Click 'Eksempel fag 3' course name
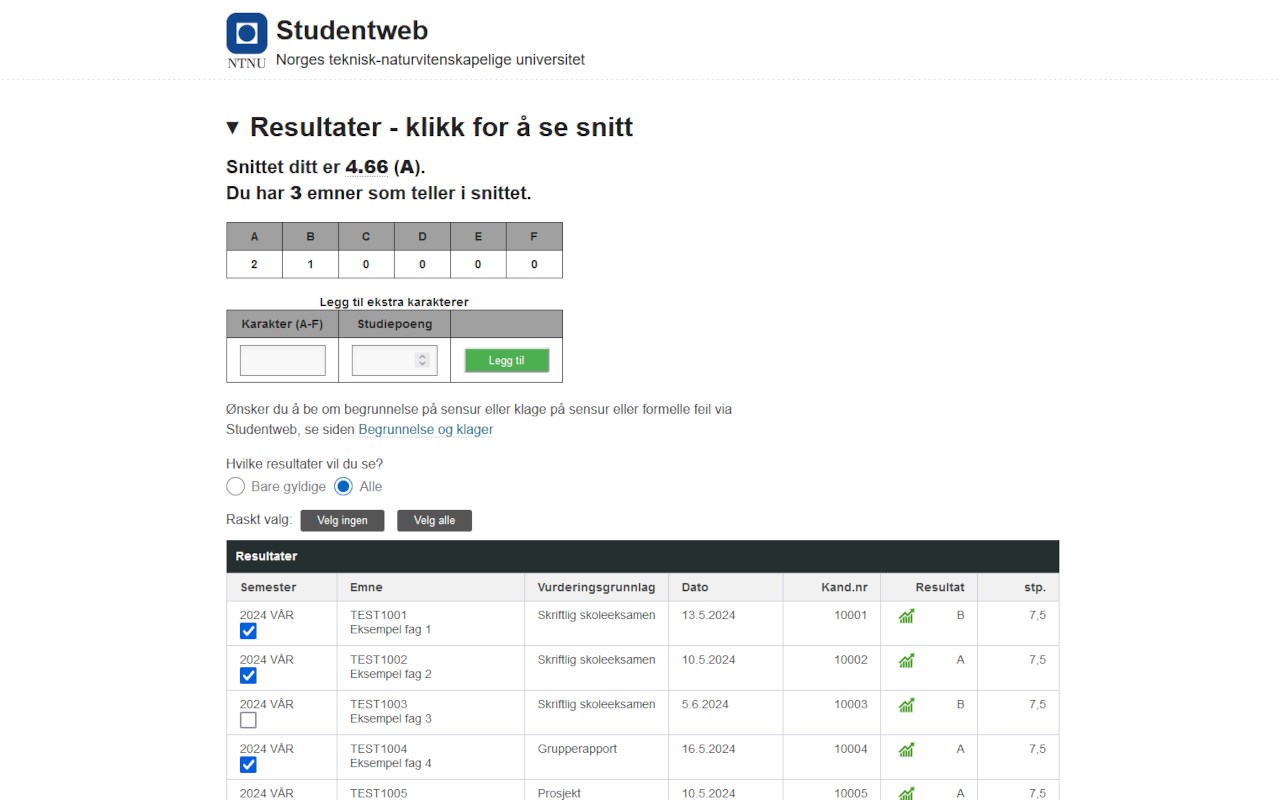This screenshot has height=800, width=1280. (x=391, y=719)
